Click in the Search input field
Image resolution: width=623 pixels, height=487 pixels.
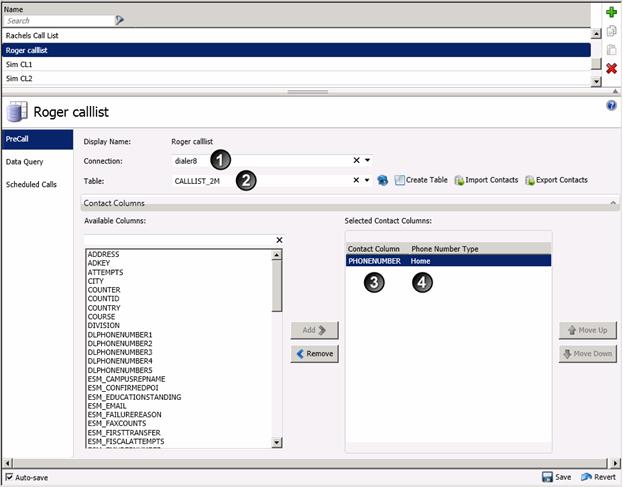click(58, 20)
